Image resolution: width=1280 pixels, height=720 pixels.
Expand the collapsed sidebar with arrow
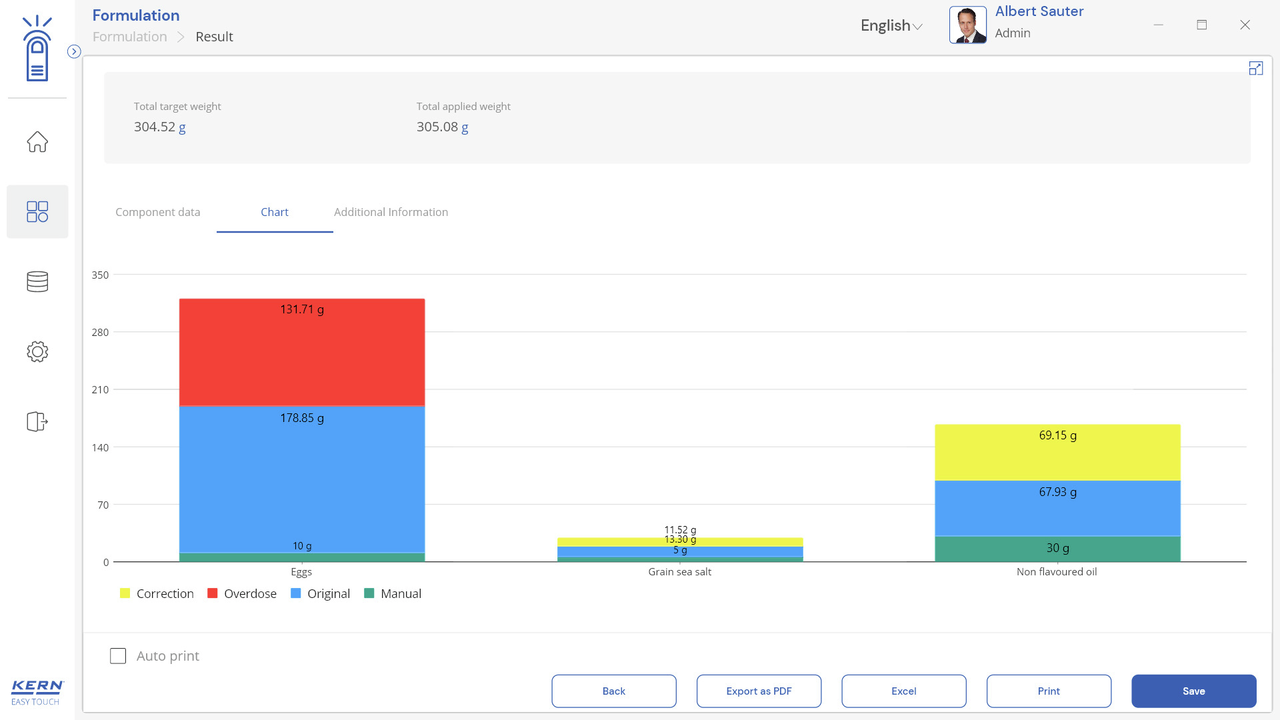click(74, 51)
